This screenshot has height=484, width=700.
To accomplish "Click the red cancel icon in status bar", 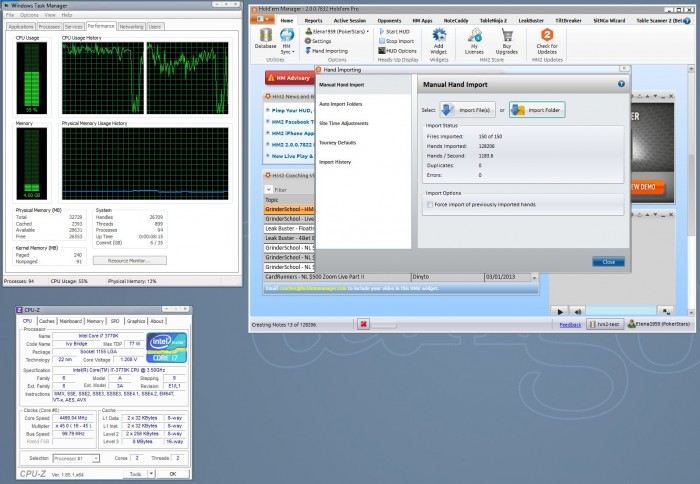I will coord(366,324).
